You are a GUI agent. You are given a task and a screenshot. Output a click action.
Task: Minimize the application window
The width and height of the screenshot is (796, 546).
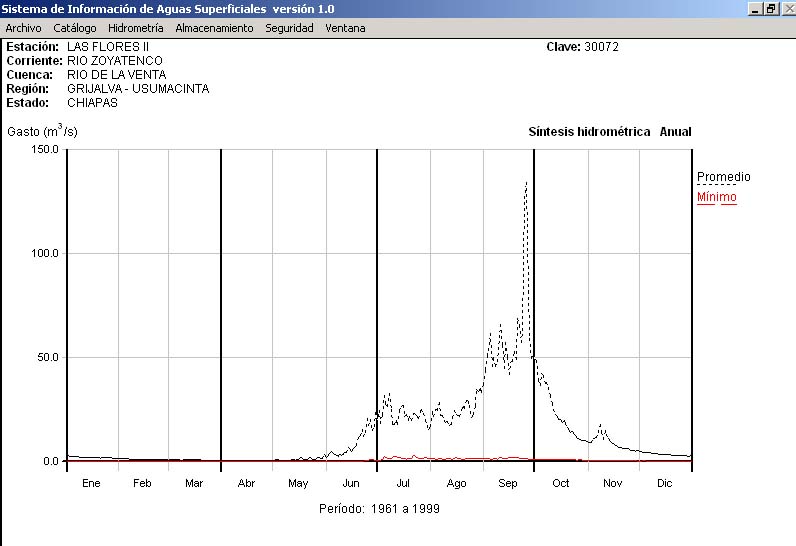pyautogui.click(x=756, y=8)
